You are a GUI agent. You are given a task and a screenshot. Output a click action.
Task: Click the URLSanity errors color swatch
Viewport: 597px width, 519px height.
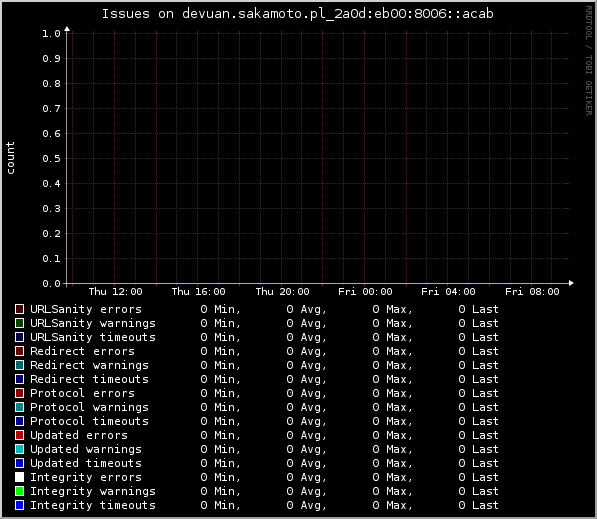[19, 309]
